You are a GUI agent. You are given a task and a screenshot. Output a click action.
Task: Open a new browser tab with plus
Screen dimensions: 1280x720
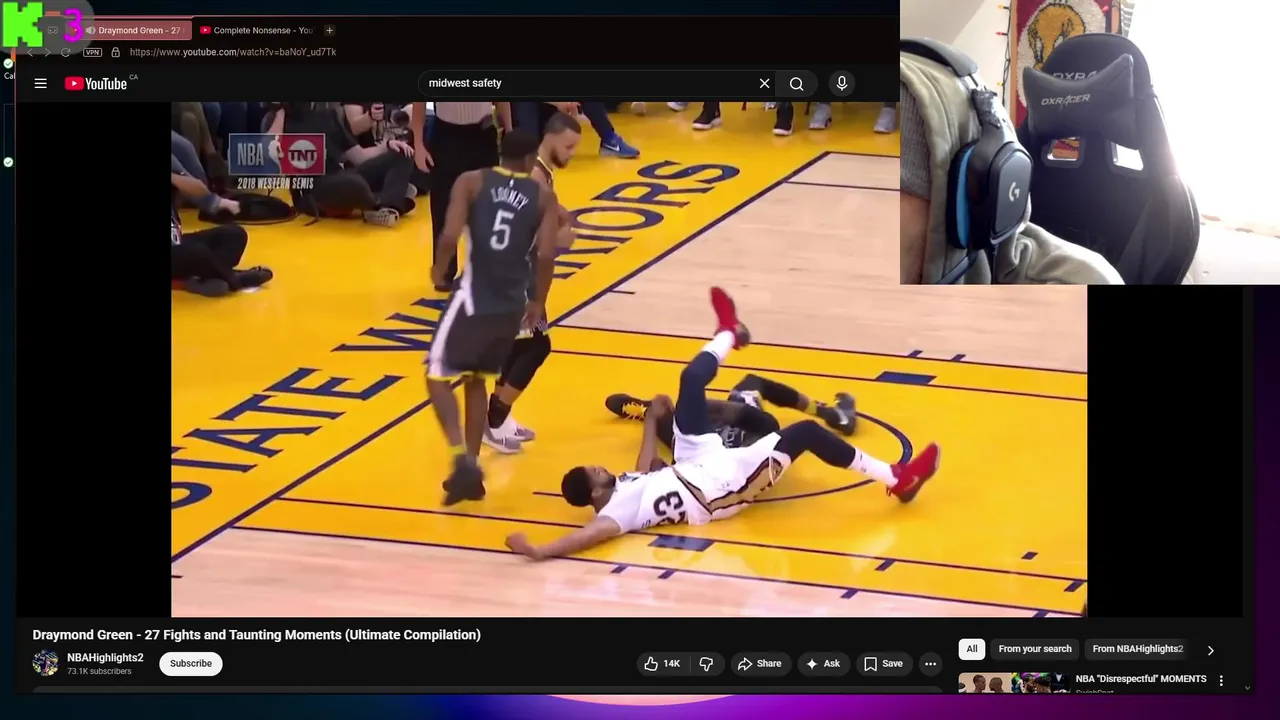pos(329,30)
